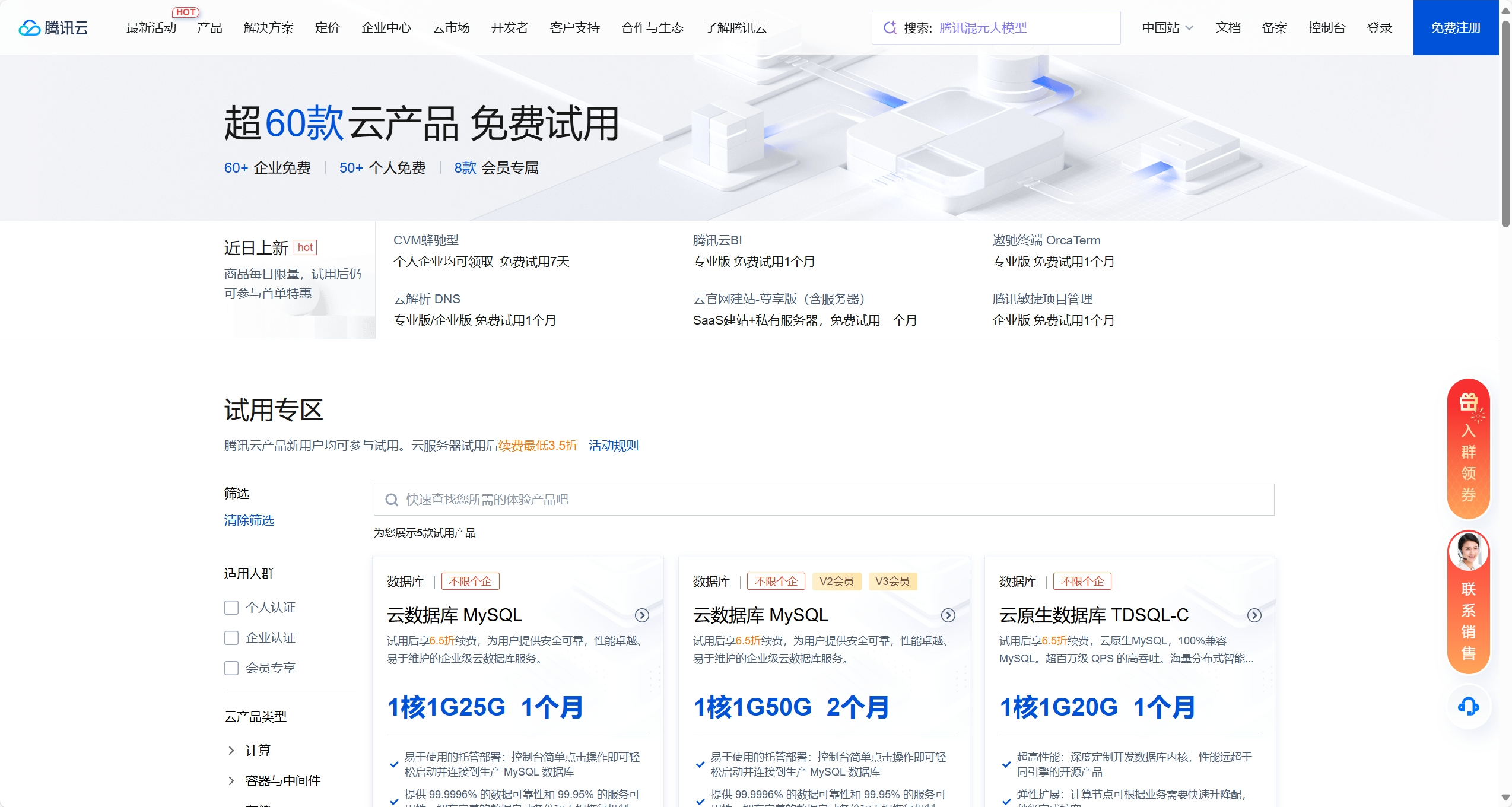Click arrow icon on first MySQL card
1512x807 pixels.
pyautogui.click(x=641, y=615)
